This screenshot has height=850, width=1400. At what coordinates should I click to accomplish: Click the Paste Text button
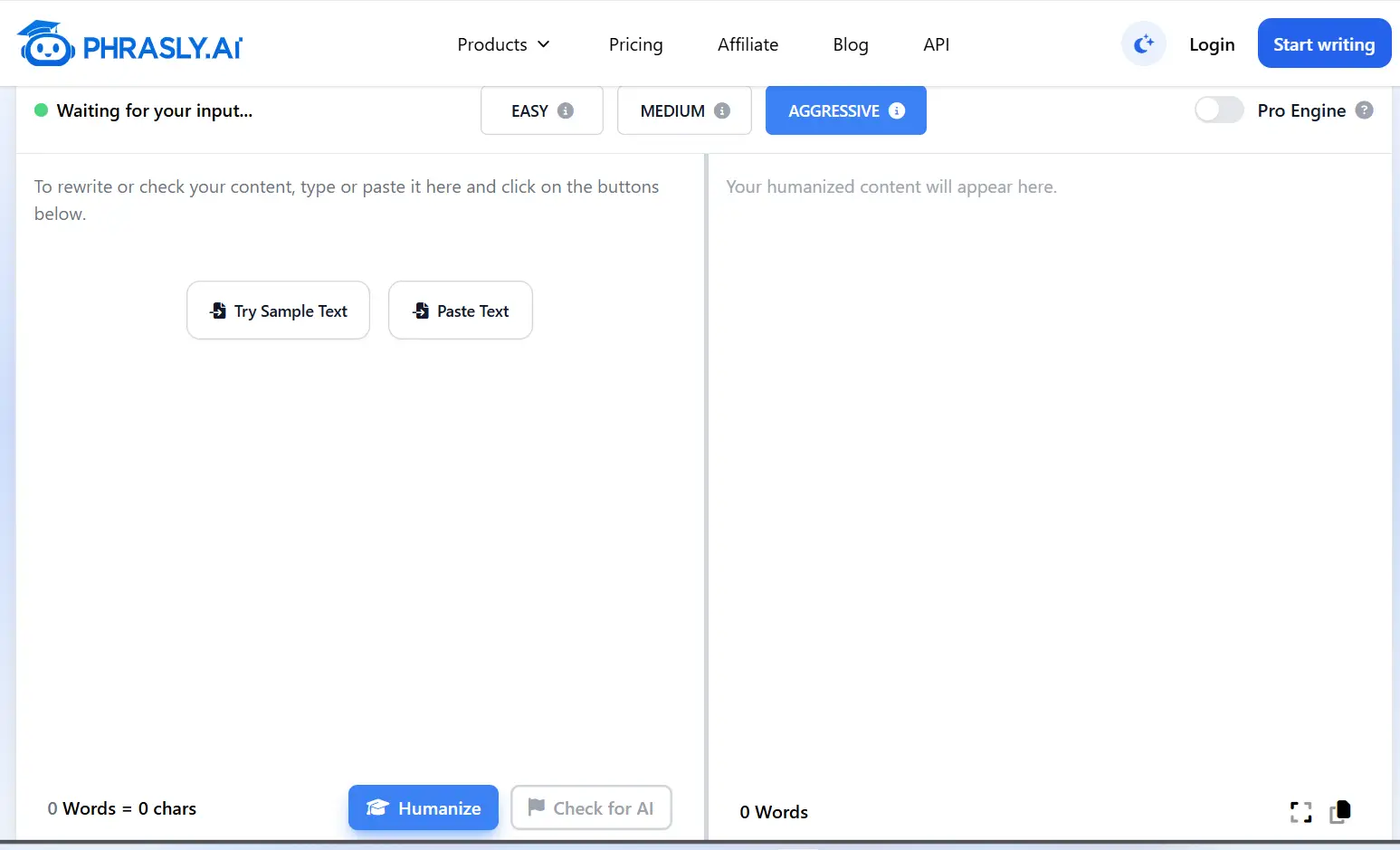[x=461, y=310]
